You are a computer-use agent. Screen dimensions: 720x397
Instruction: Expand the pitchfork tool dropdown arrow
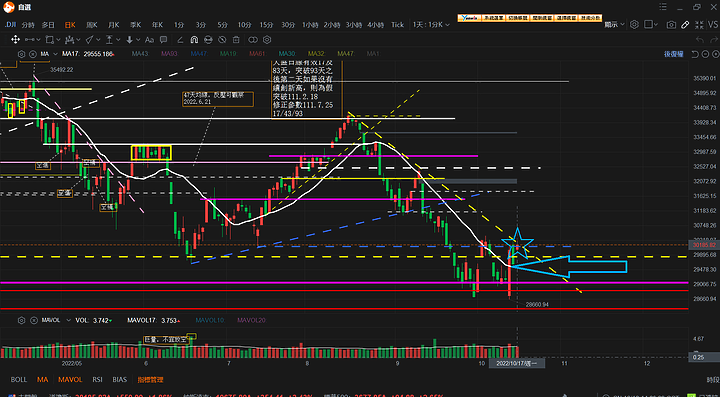(x=79, y=39)
